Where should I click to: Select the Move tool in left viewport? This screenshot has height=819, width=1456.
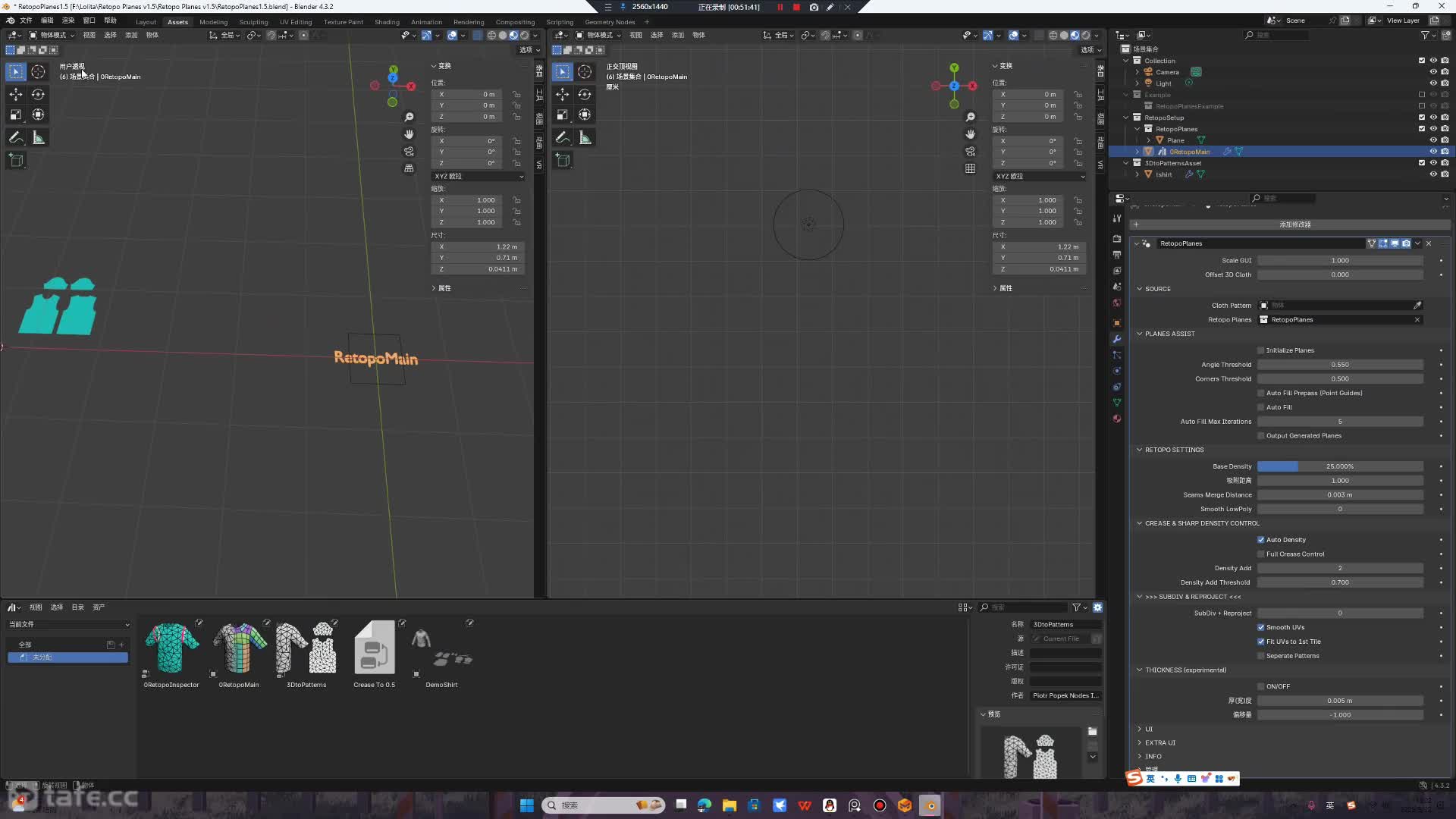tap(16, 94)
